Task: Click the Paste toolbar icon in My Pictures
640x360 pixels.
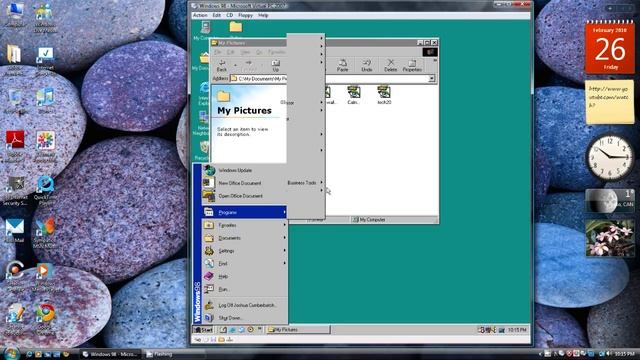Action: [342, 65]
